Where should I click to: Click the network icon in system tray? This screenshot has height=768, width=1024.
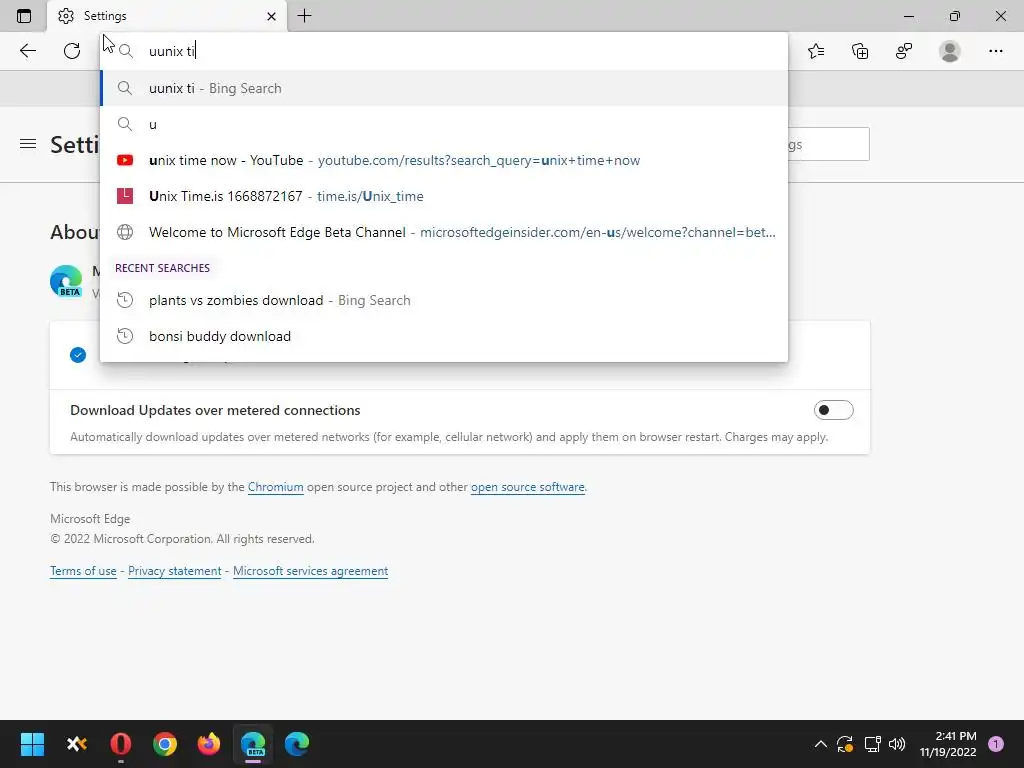[872, 744]
